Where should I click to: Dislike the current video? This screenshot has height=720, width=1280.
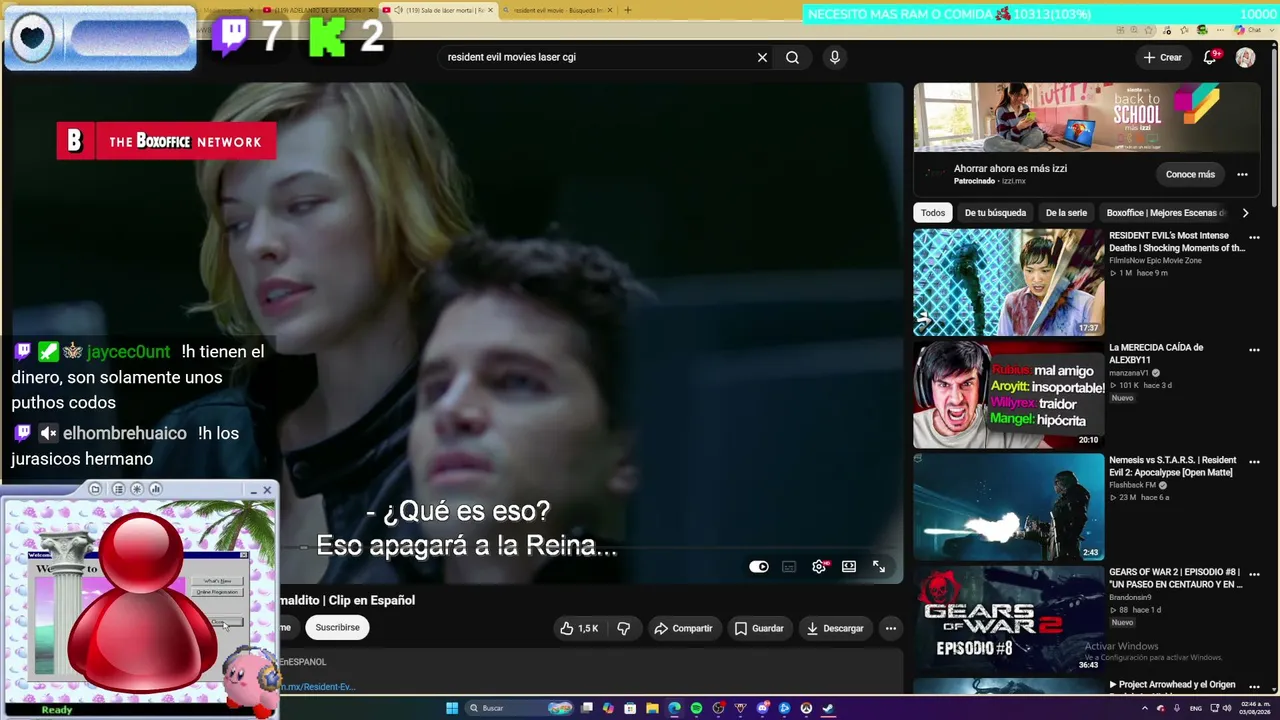click(624, 628)
